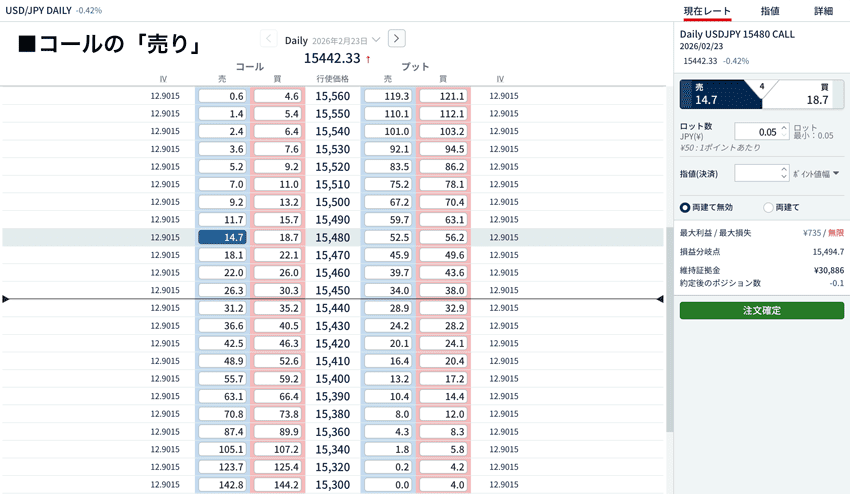Switch to the 詳細 tab
850x494 pixels.
pyautogui.click(x=823, y=10)
